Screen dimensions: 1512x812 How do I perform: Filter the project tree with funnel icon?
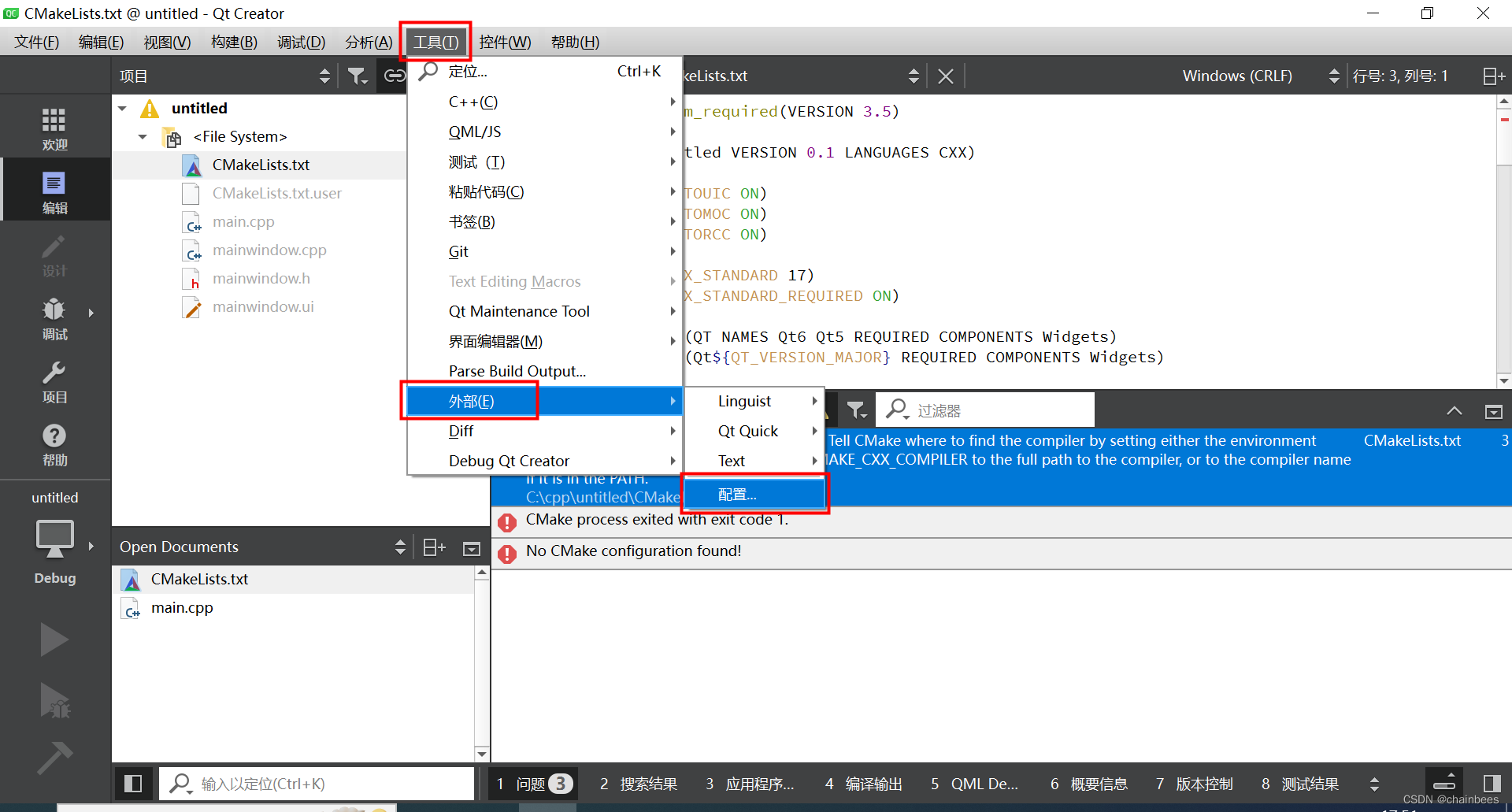coord(358,76)
